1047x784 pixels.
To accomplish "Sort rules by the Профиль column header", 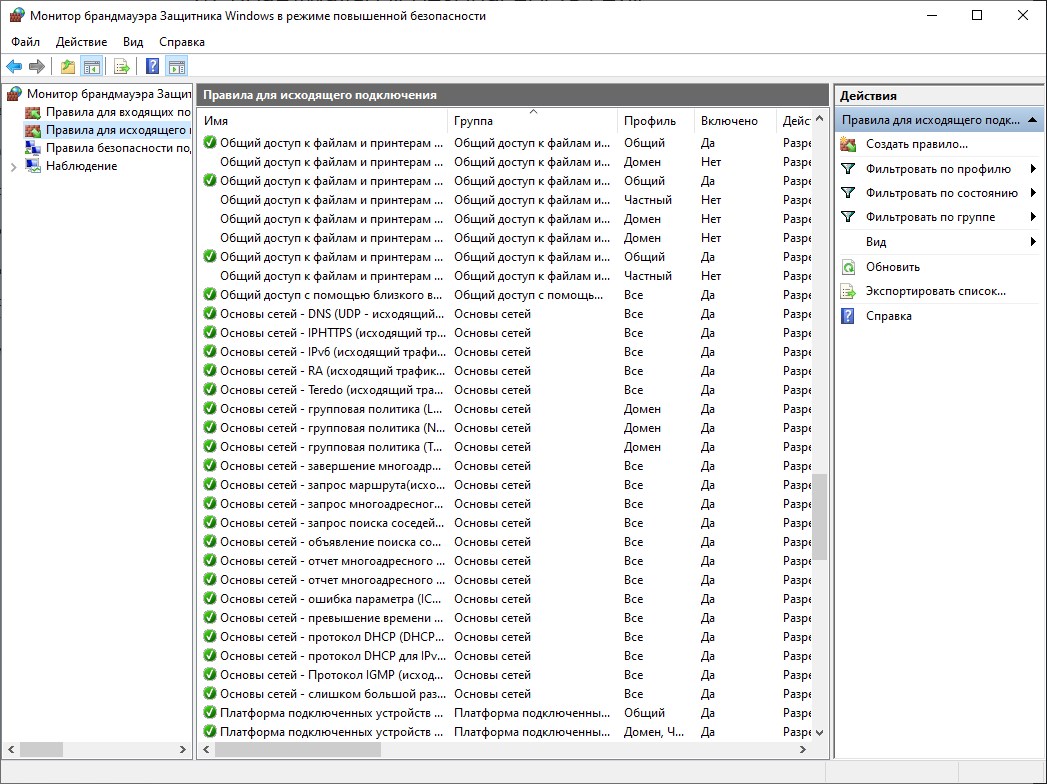I will point(649,121).
